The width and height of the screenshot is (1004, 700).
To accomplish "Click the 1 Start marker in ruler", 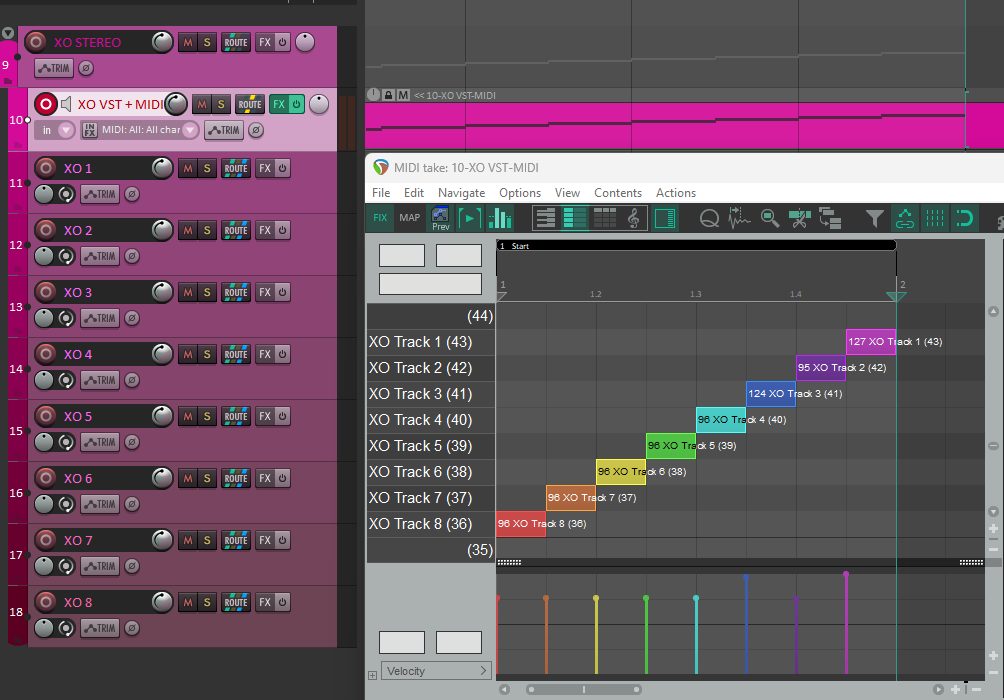I will [x=696, y=245].
